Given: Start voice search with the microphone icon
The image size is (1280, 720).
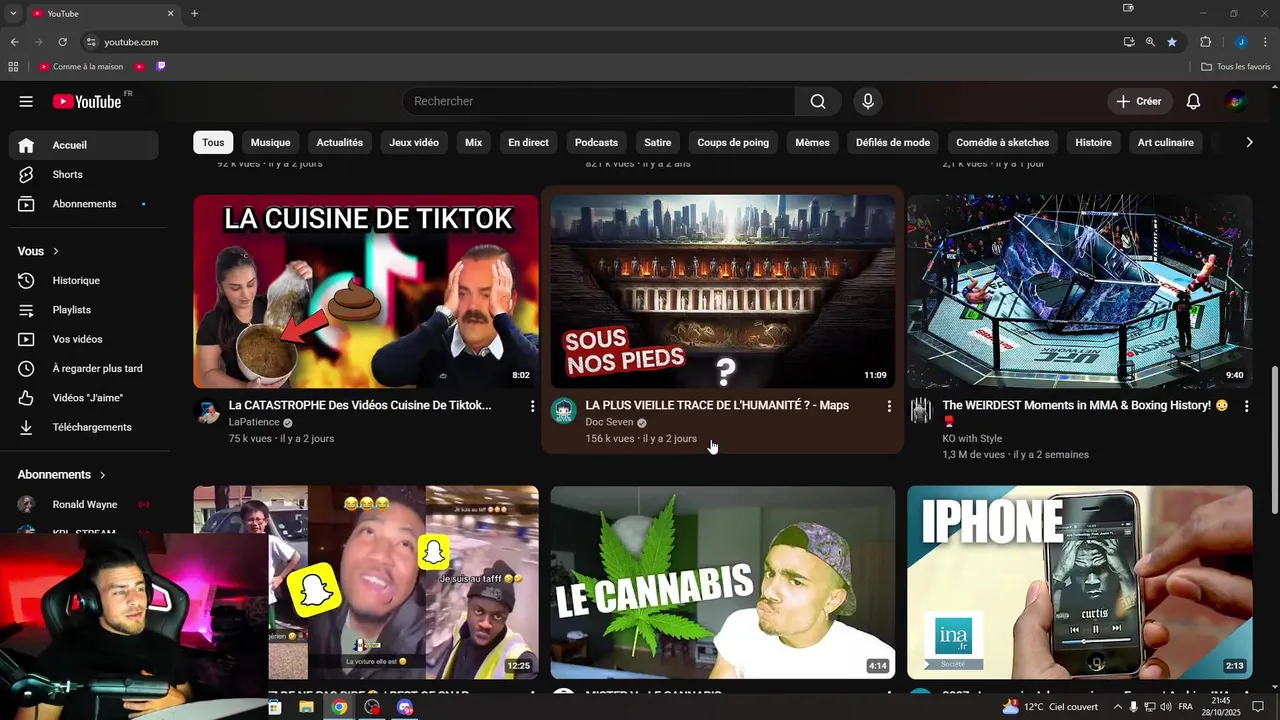Looking at the screenshot, I should coord(868,101).
